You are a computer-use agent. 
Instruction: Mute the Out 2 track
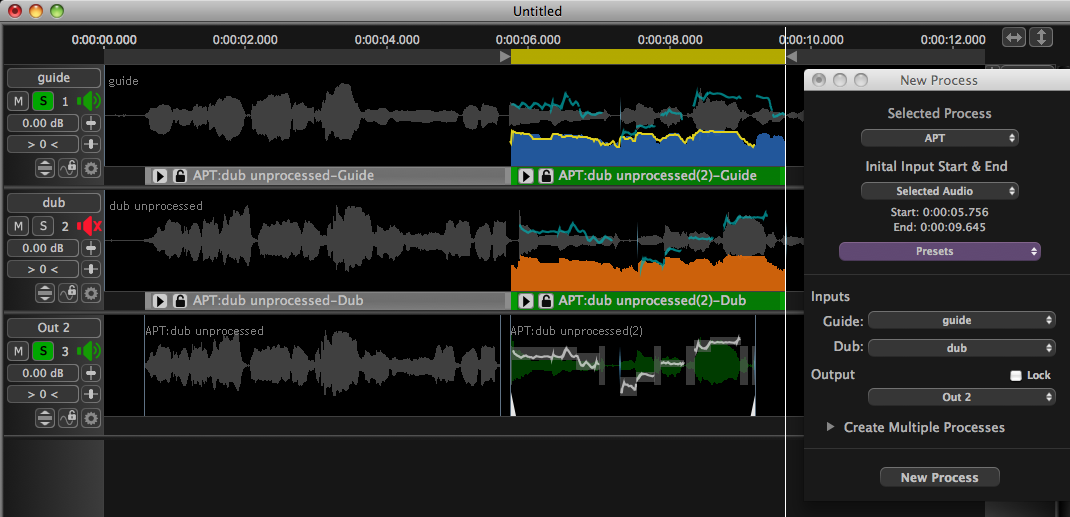coord(18,351)
